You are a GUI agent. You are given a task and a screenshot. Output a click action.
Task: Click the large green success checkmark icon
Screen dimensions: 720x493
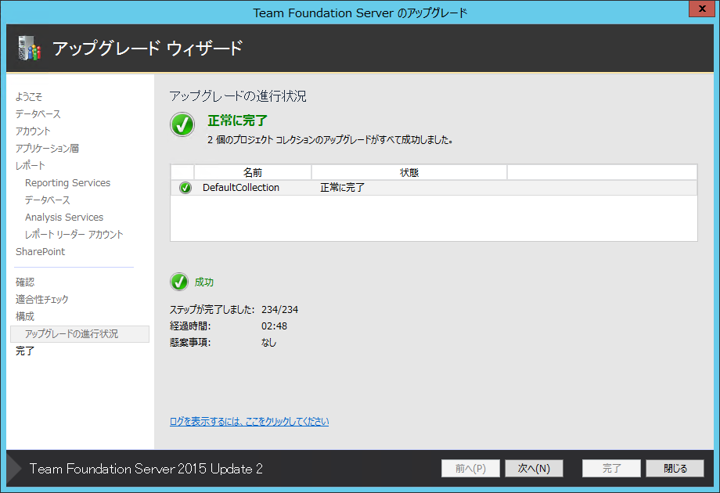[x=182, y=125]
